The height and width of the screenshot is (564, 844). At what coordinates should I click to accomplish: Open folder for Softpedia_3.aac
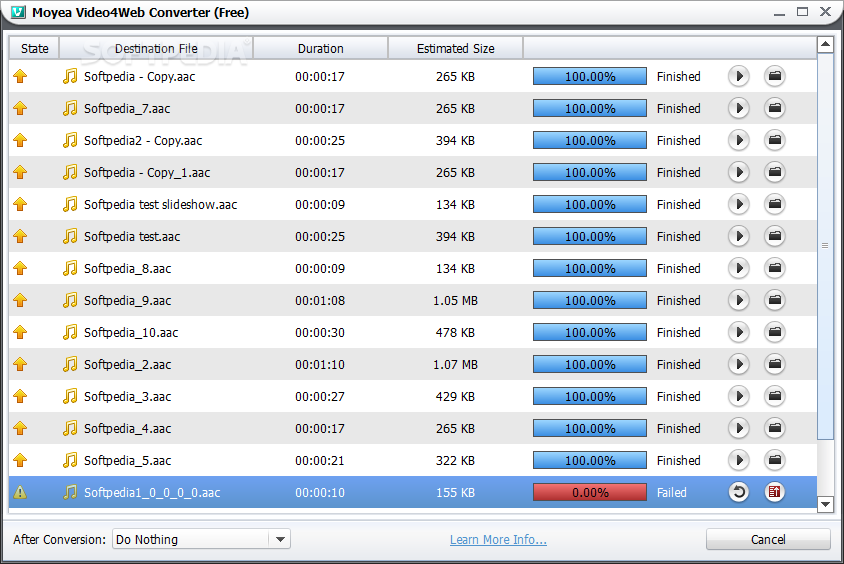pos(775,396)
